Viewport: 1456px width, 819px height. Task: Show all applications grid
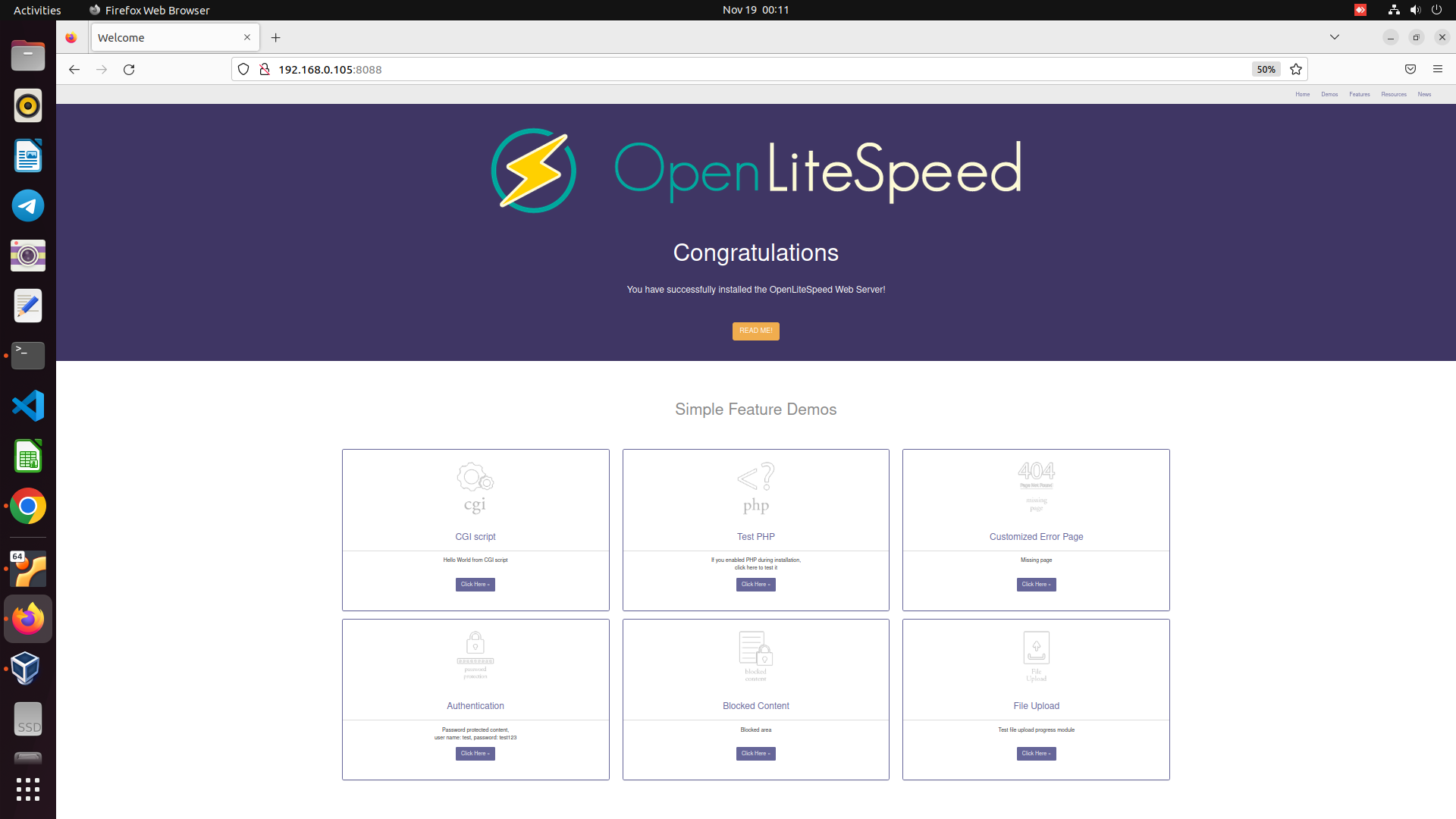(28, 789)
